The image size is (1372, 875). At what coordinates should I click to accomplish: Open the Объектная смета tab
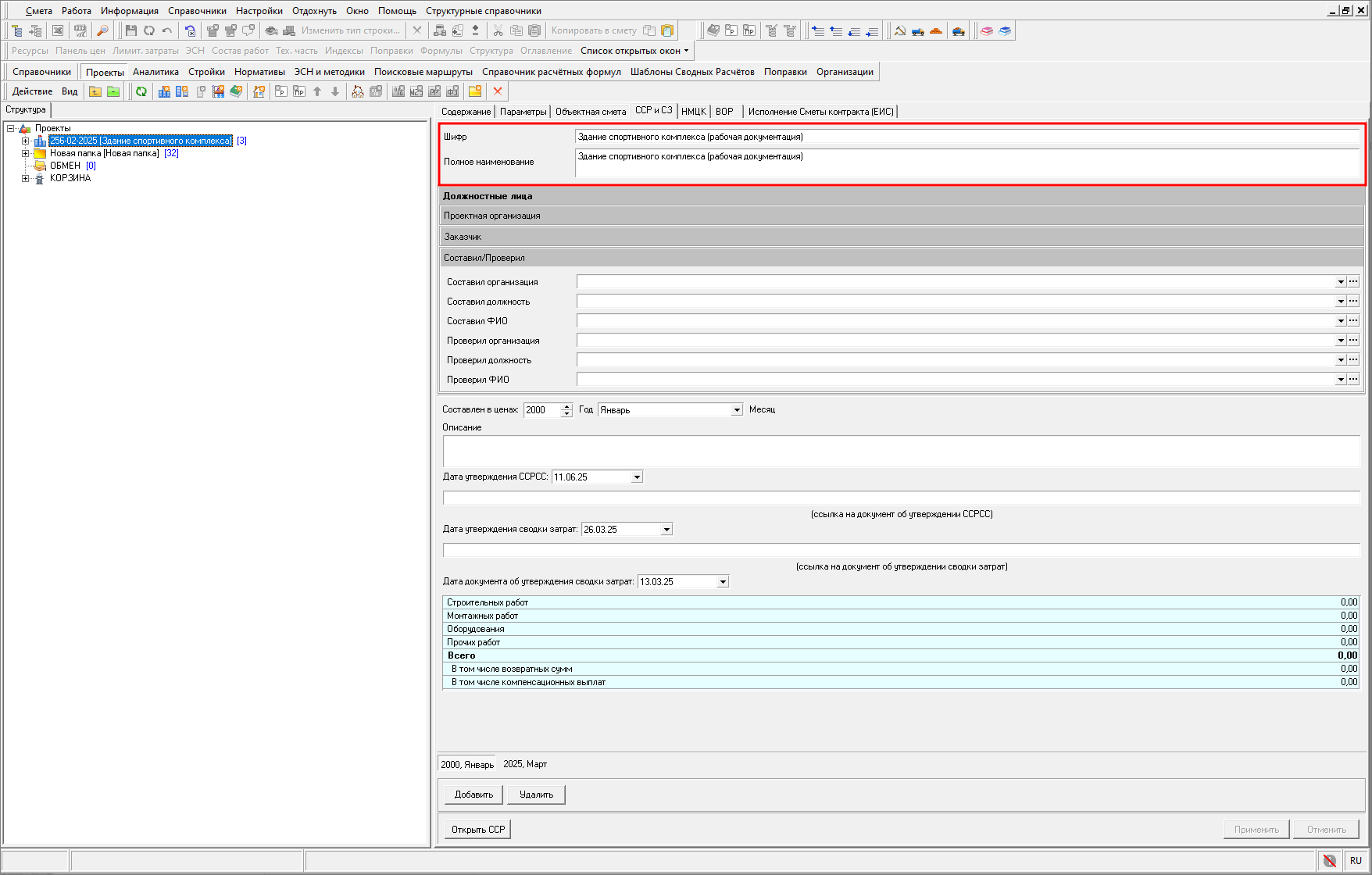[x=591, y=112]
